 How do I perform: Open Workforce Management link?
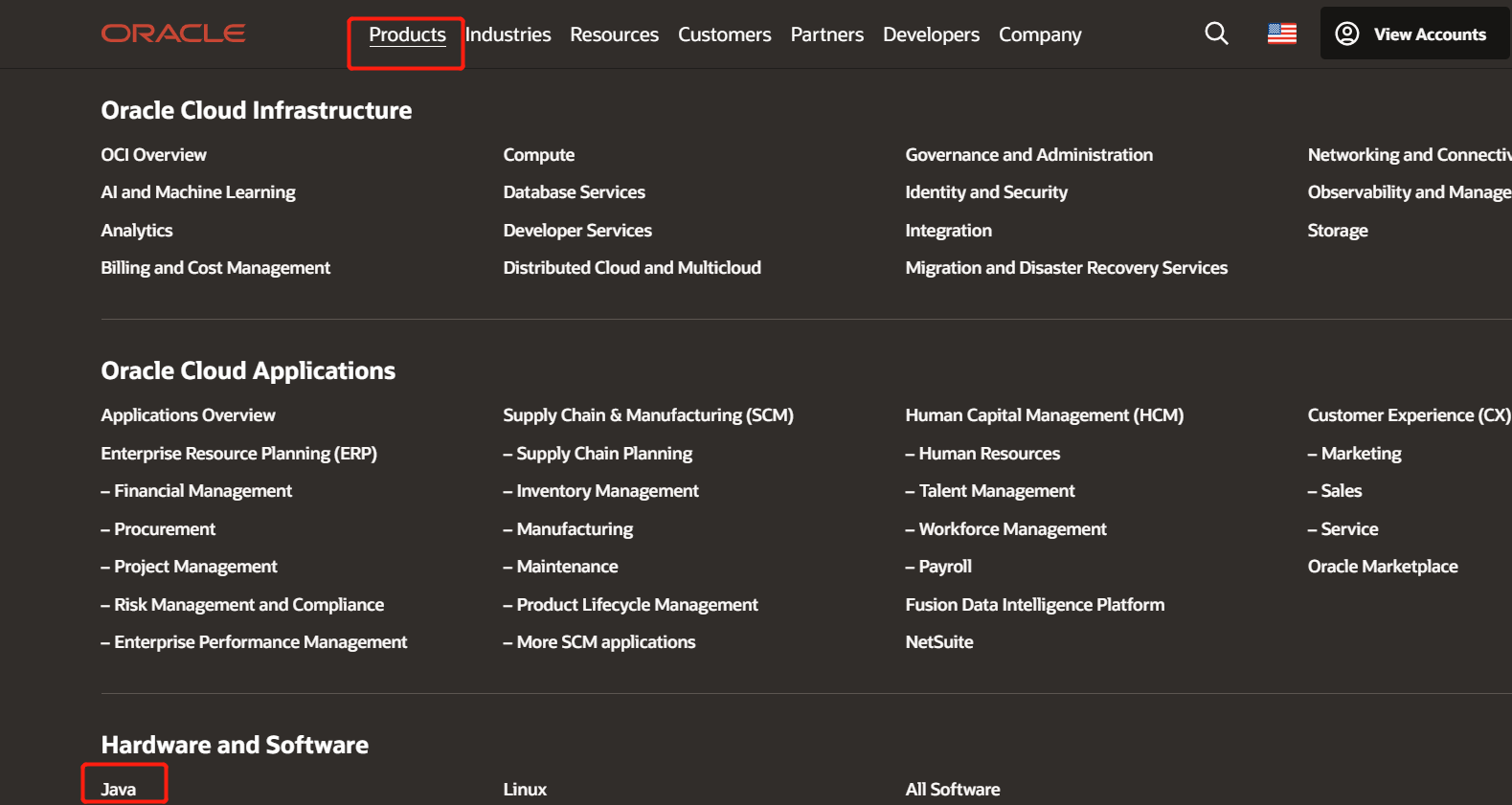1005,529
